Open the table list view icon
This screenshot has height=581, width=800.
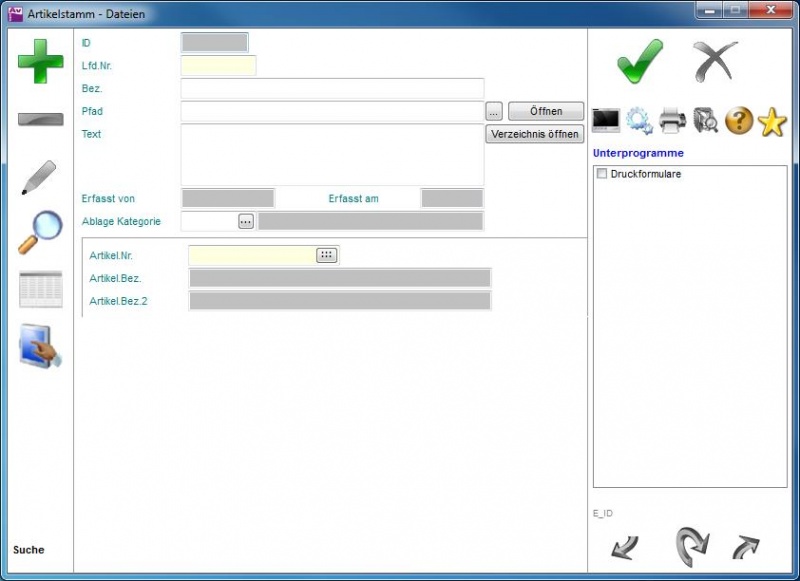[40, 289]
